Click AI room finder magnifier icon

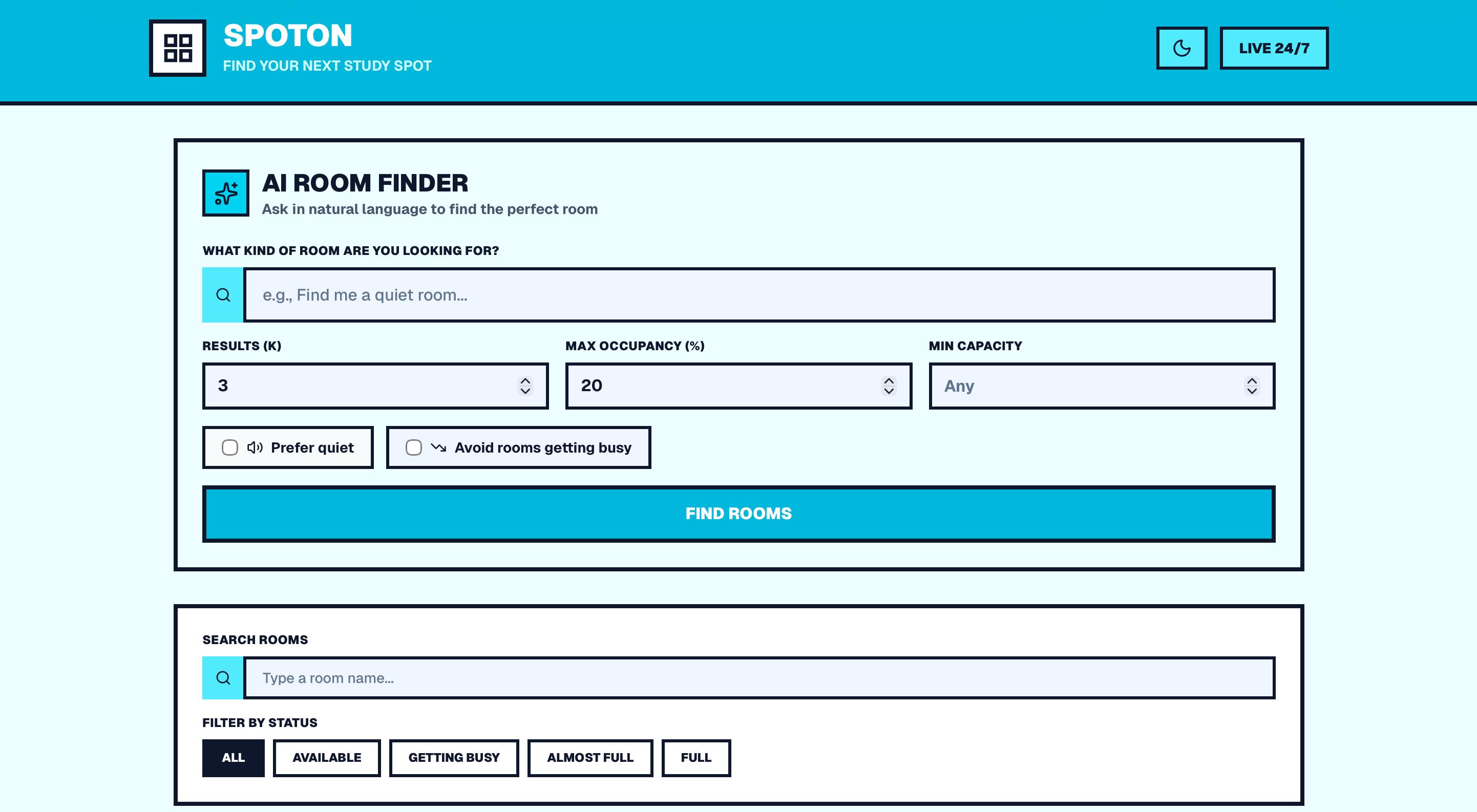[223, 295]
